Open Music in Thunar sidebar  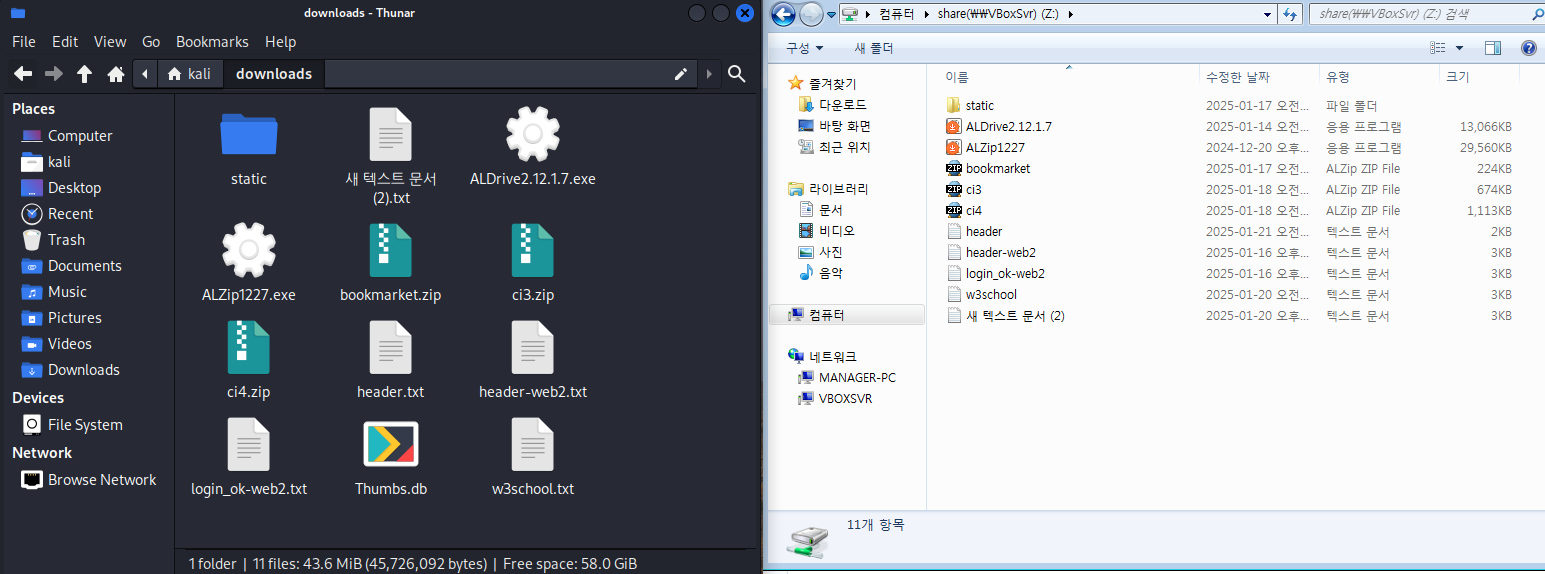[67, 292]
